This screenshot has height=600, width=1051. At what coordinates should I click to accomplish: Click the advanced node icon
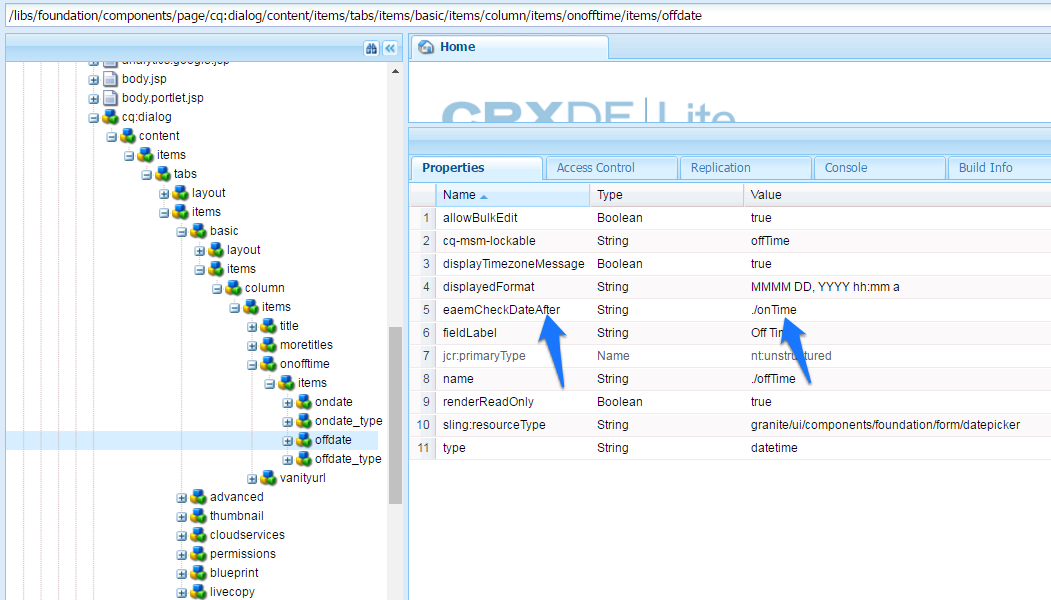198,497
